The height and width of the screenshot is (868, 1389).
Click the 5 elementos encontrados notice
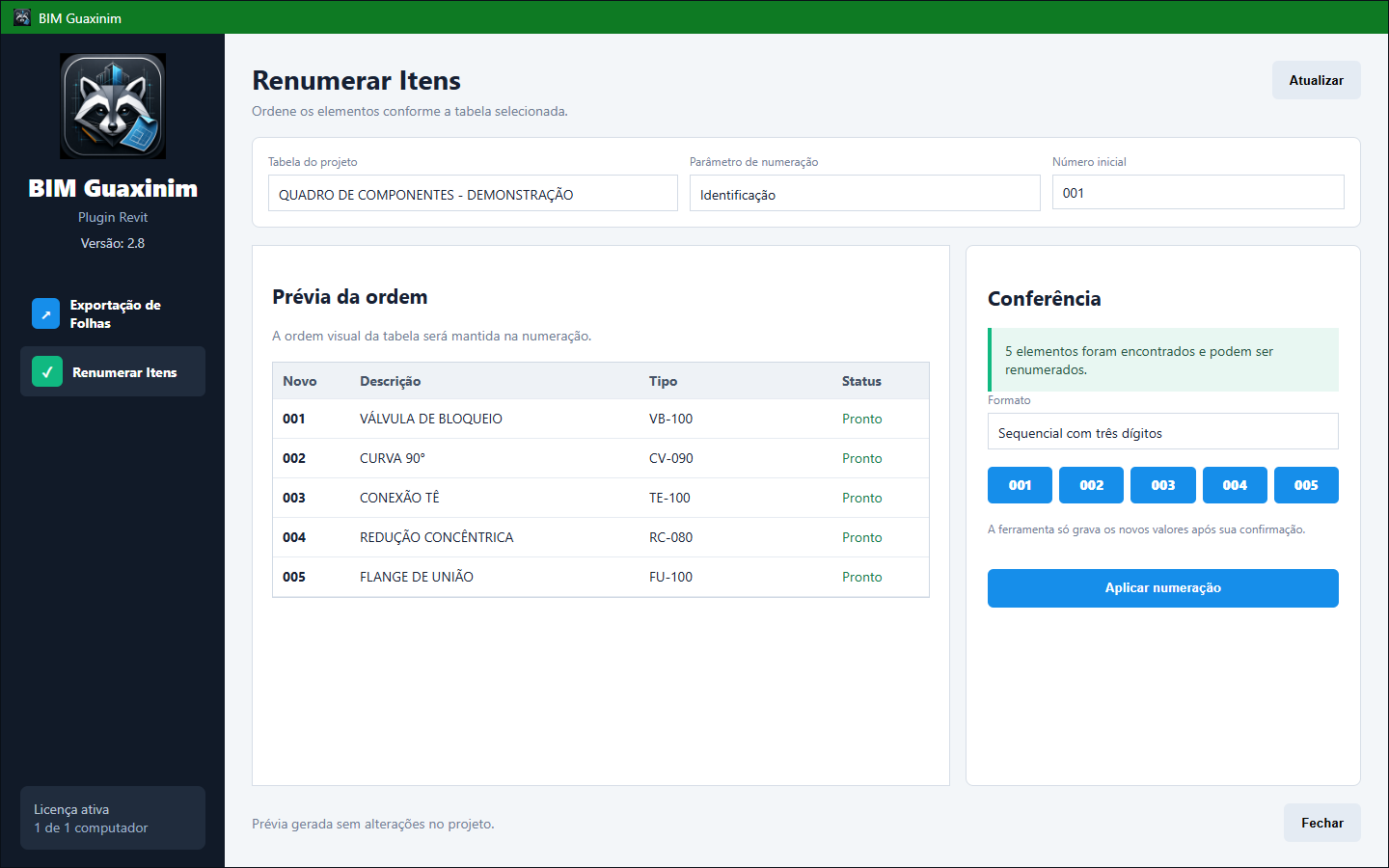1163,360
